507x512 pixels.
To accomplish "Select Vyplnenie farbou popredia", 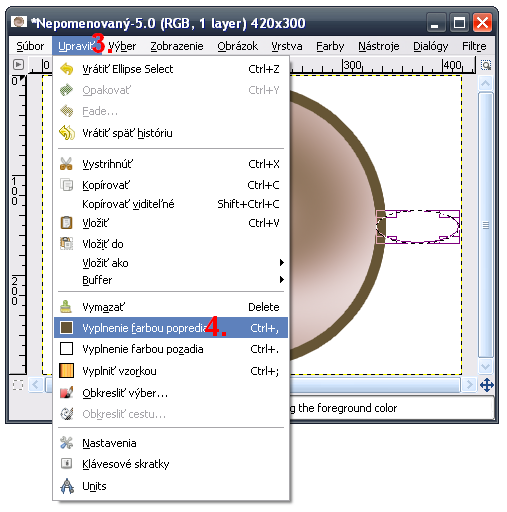I will pyautogui.click(x=171, y=328).
